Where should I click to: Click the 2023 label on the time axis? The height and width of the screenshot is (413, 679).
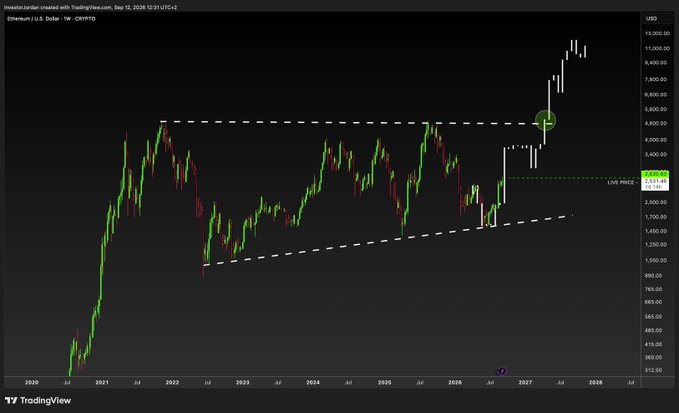point(242,383)
